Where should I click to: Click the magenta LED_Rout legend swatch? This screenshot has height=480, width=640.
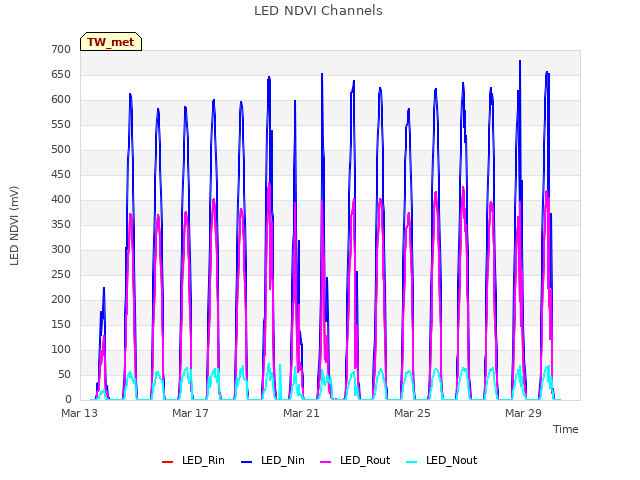[326, 462]
